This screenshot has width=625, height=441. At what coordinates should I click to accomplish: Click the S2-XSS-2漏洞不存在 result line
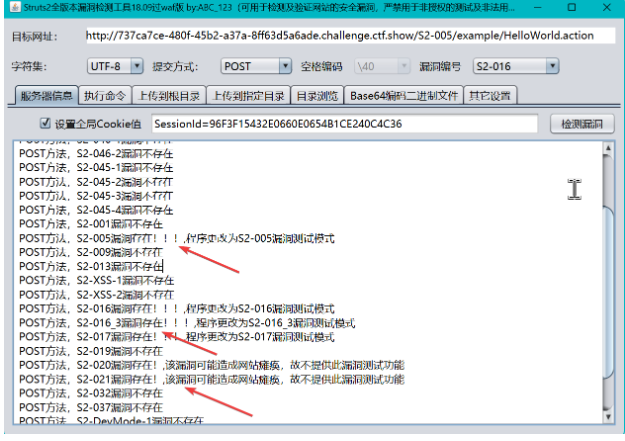(x=96, y=295)
